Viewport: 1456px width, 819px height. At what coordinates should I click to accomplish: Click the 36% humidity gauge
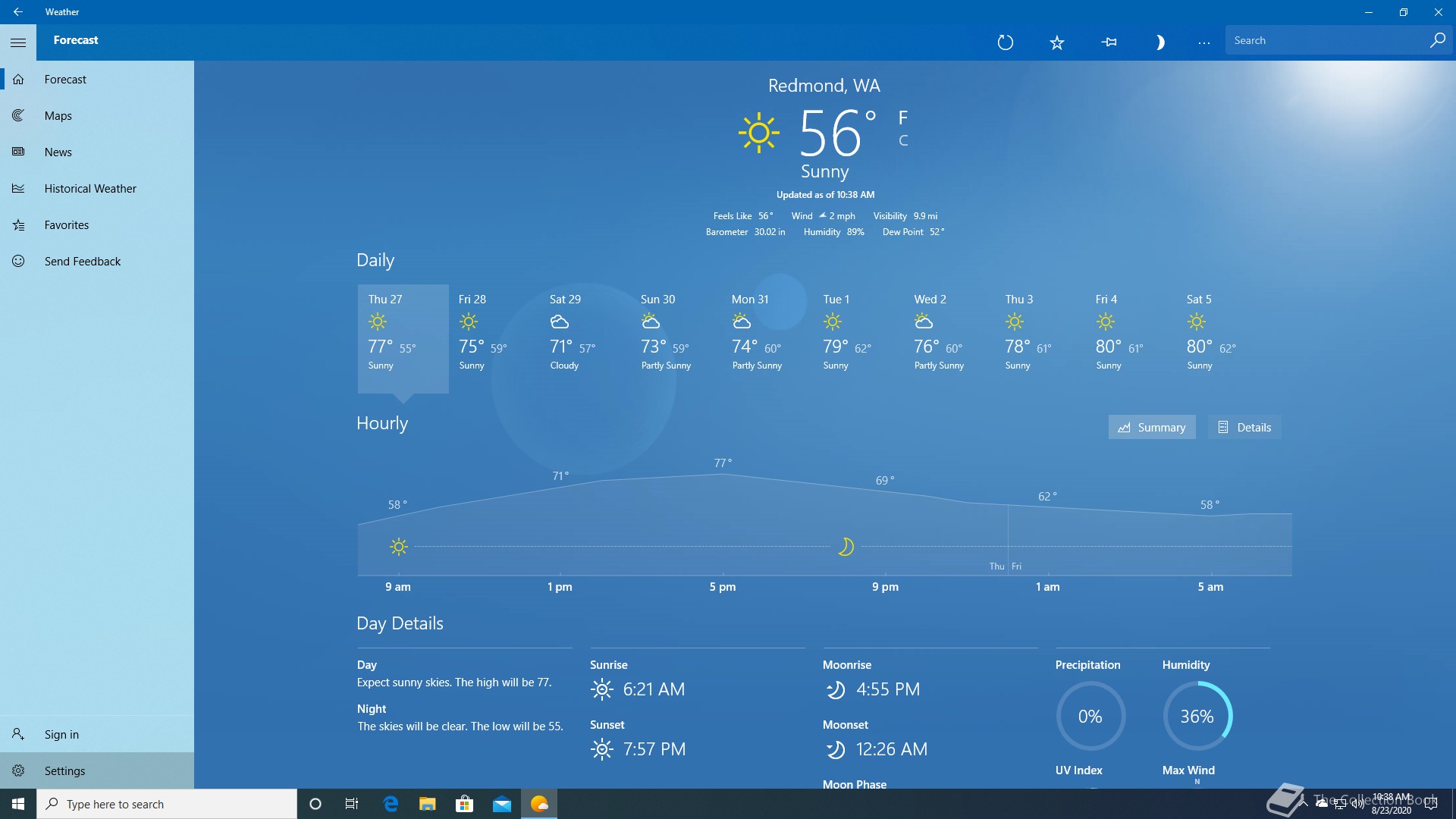coord(1197,717)
